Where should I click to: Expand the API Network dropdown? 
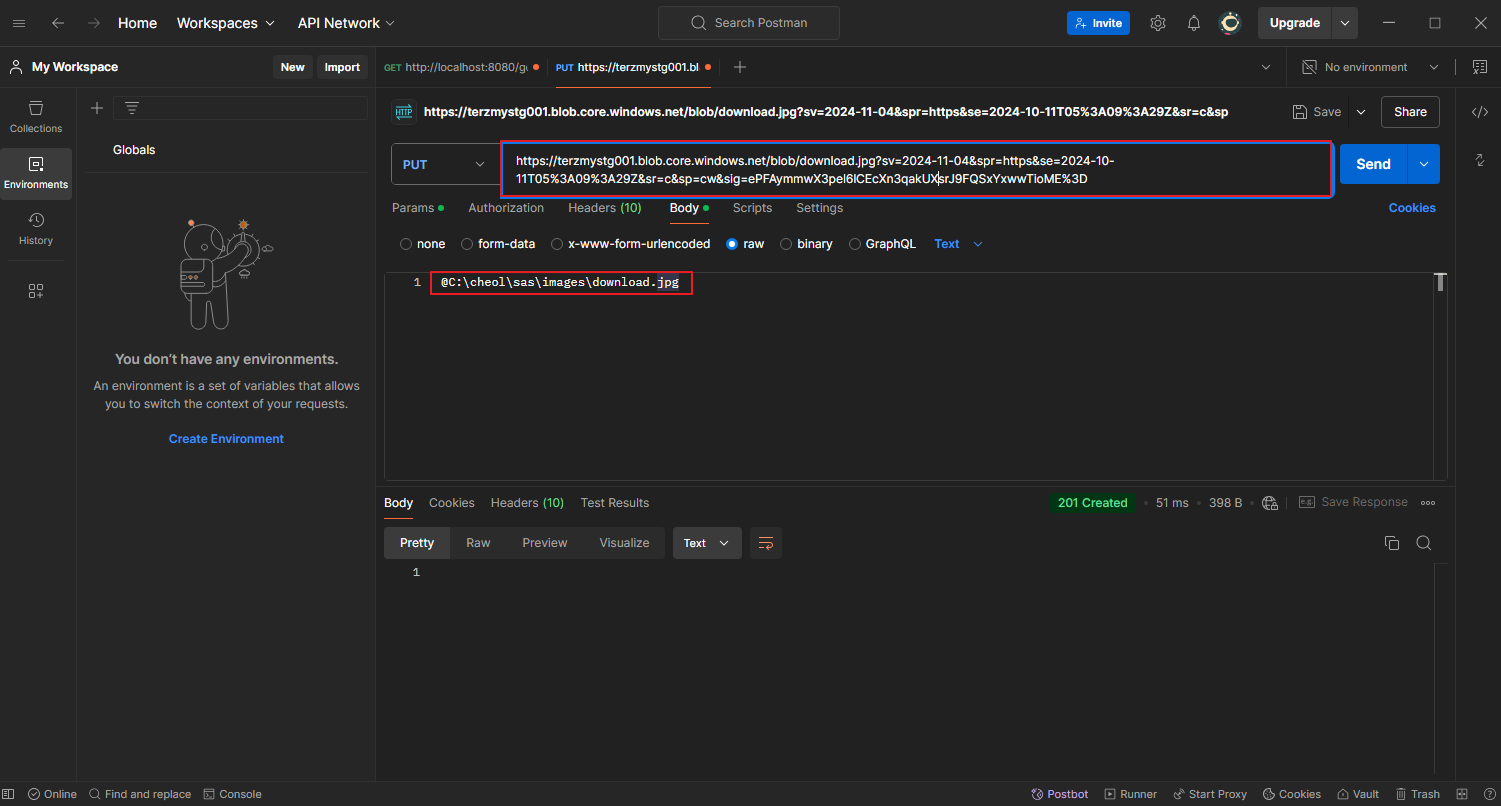tap(346, 23)
